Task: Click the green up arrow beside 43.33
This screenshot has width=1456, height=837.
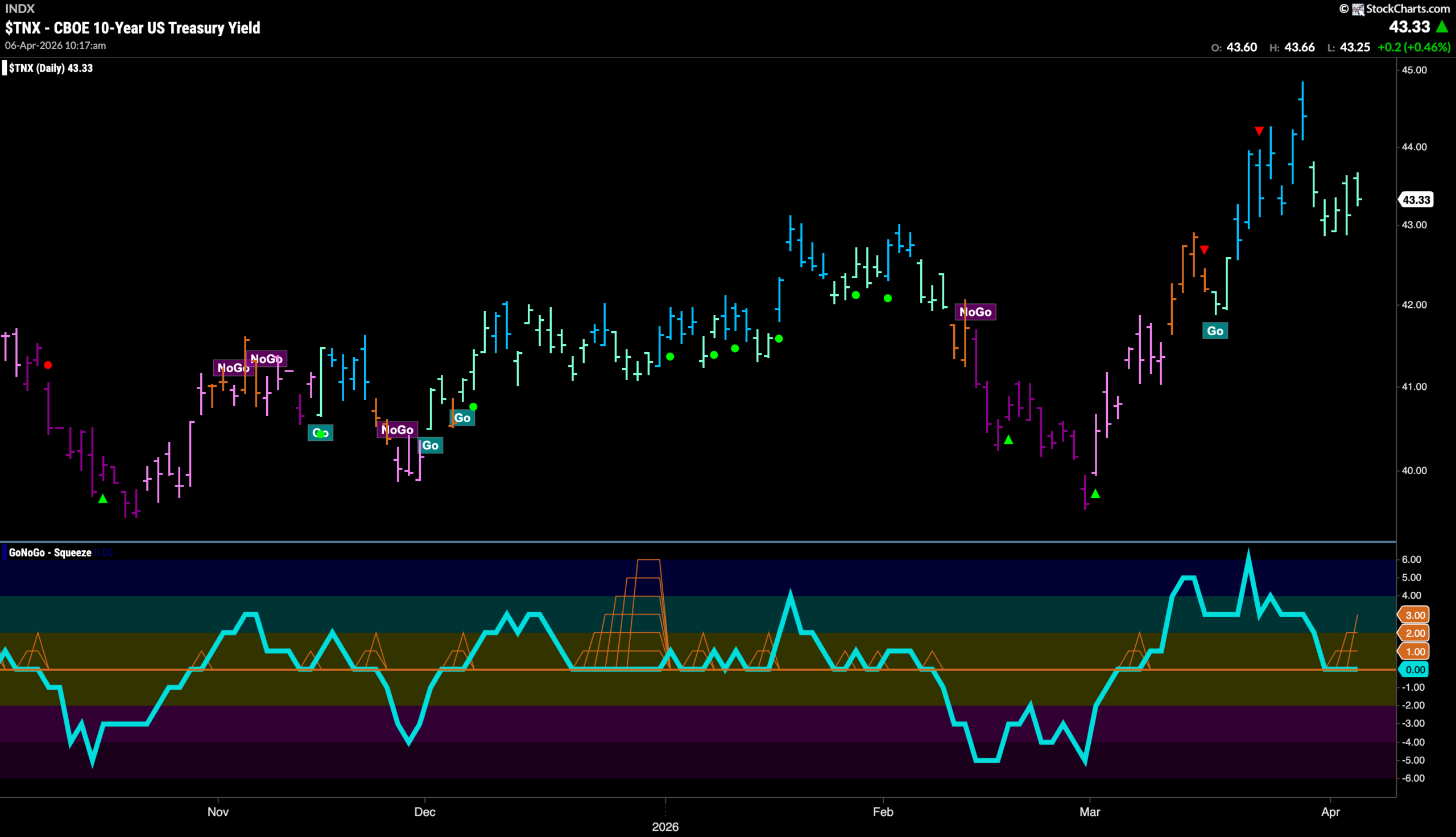Action: 1442,26
